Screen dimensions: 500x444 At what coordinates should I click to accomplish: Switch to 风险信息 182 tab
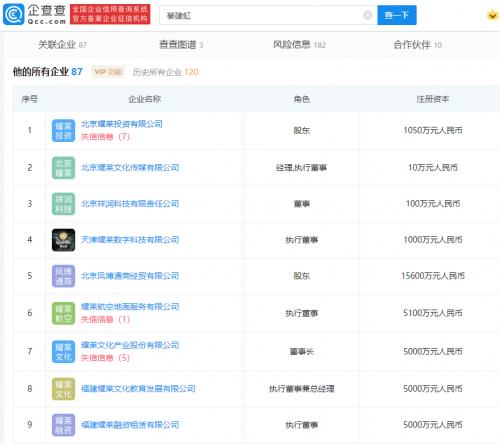point(299,45)
